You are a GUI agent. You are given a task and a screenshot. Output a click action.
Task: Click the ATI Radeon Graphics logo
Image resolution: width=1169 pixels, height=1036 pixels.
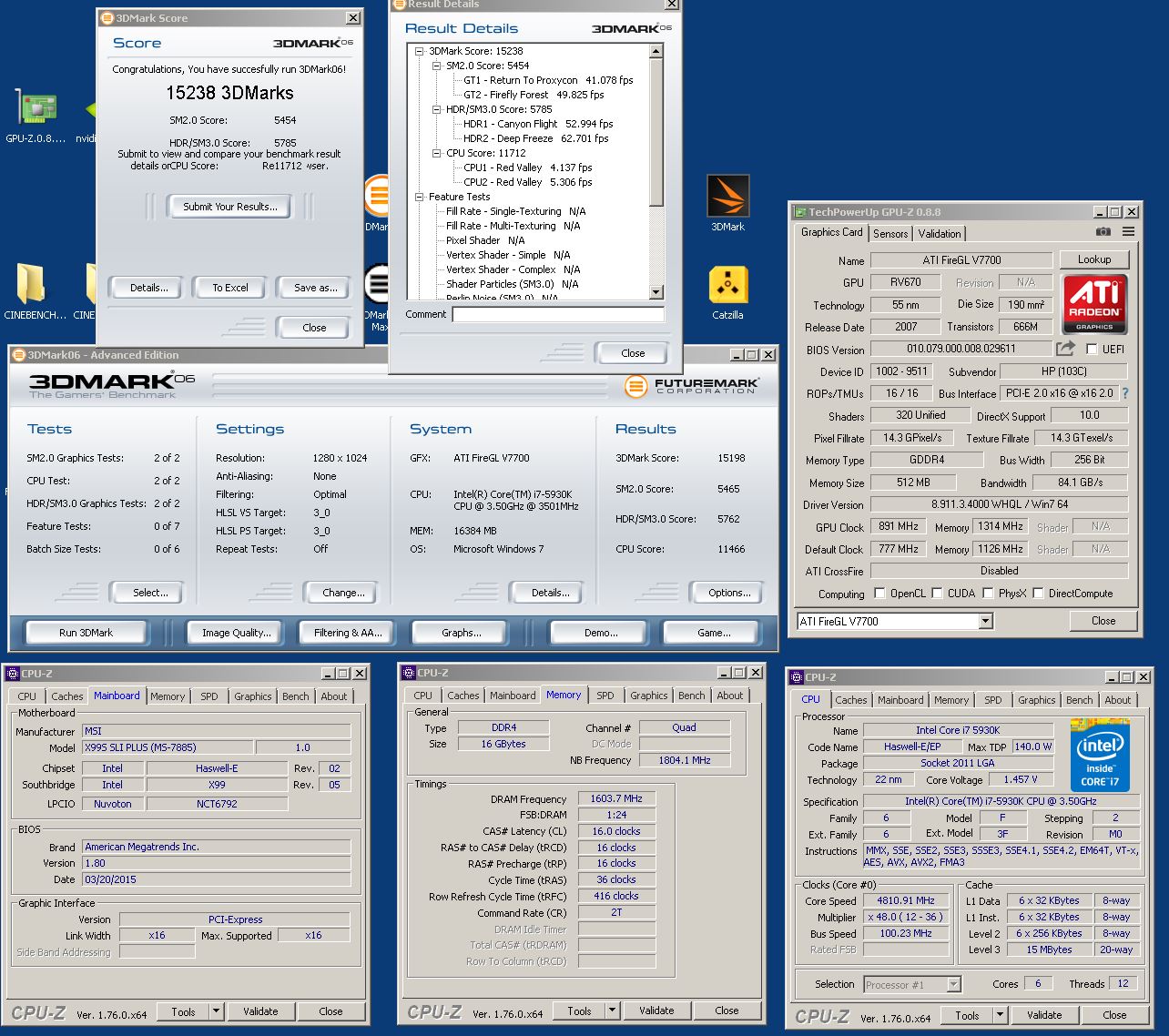point(1094,304)
